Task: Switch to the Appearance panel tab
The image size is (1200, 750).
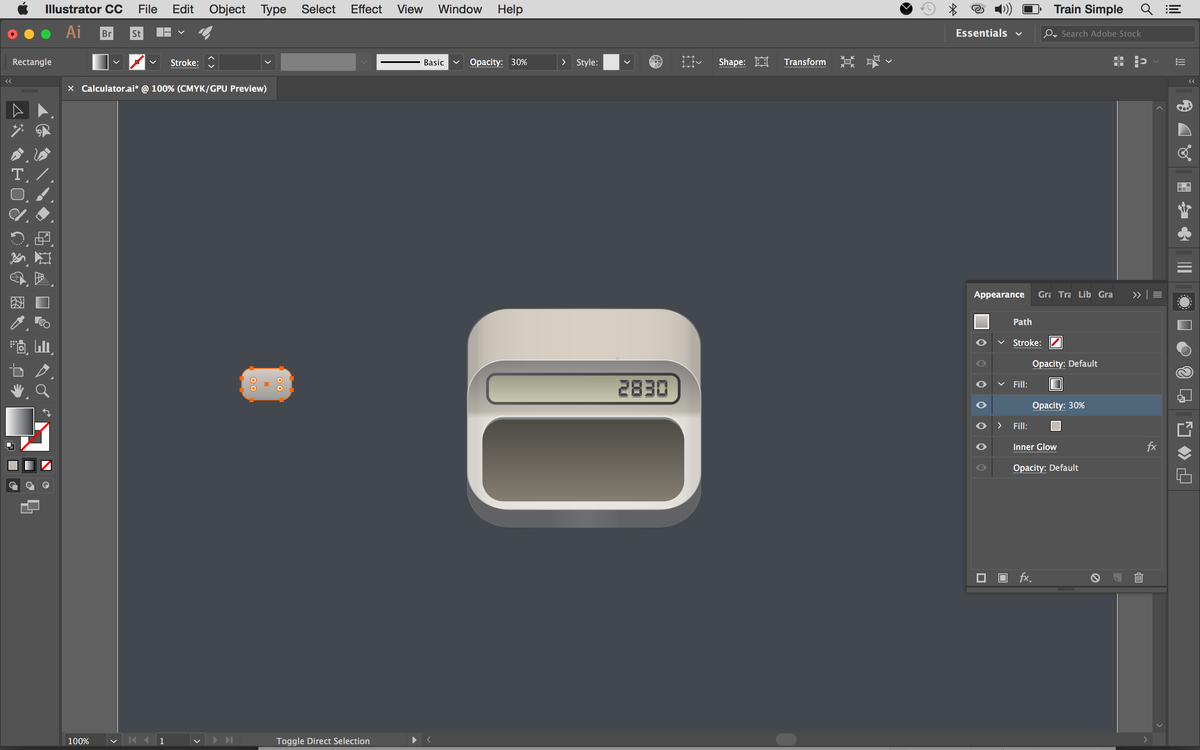Action: tap(998, 294)
